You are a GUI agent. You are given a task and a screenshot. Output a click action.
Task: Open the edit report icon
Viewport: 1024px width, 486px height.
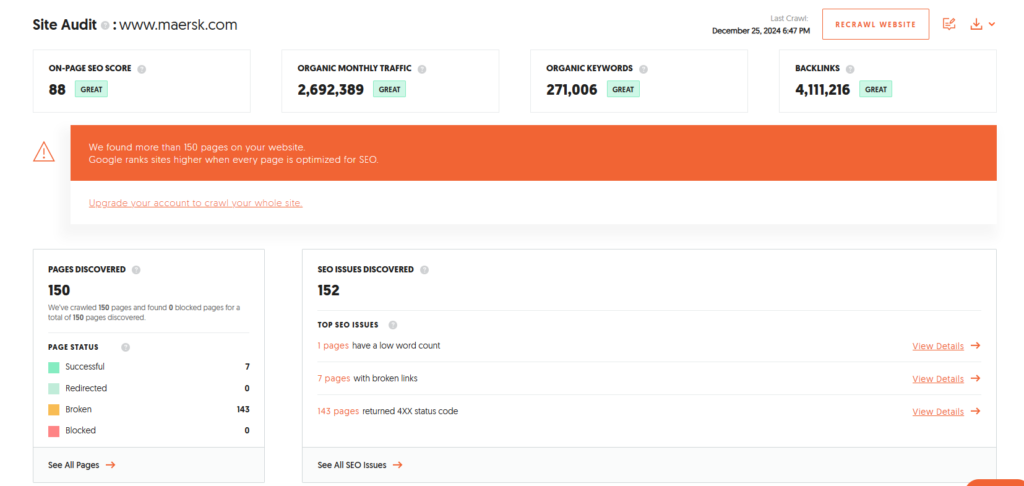(x=949, y=24)
